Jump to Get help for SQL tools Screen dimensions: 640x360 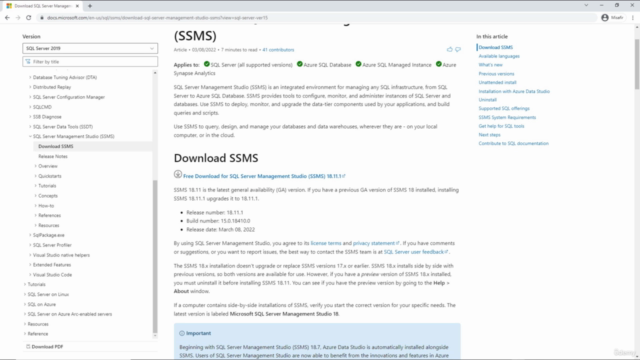502,126
